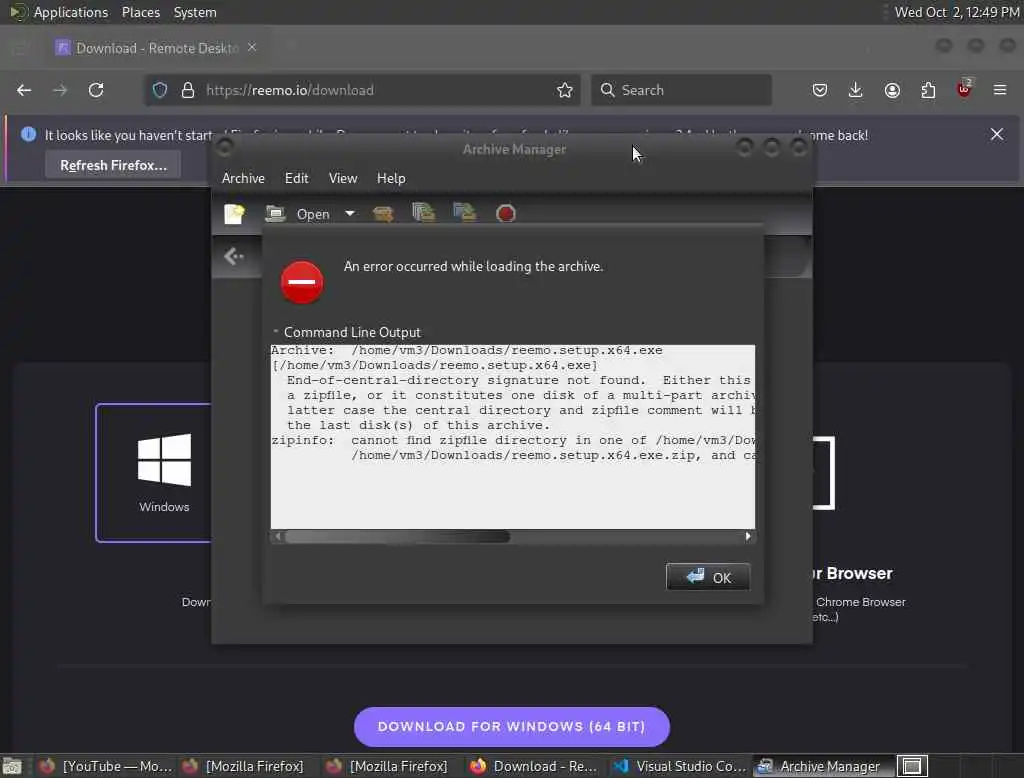
Task: Click the red Stop toolbar icon
Action: 505,214
